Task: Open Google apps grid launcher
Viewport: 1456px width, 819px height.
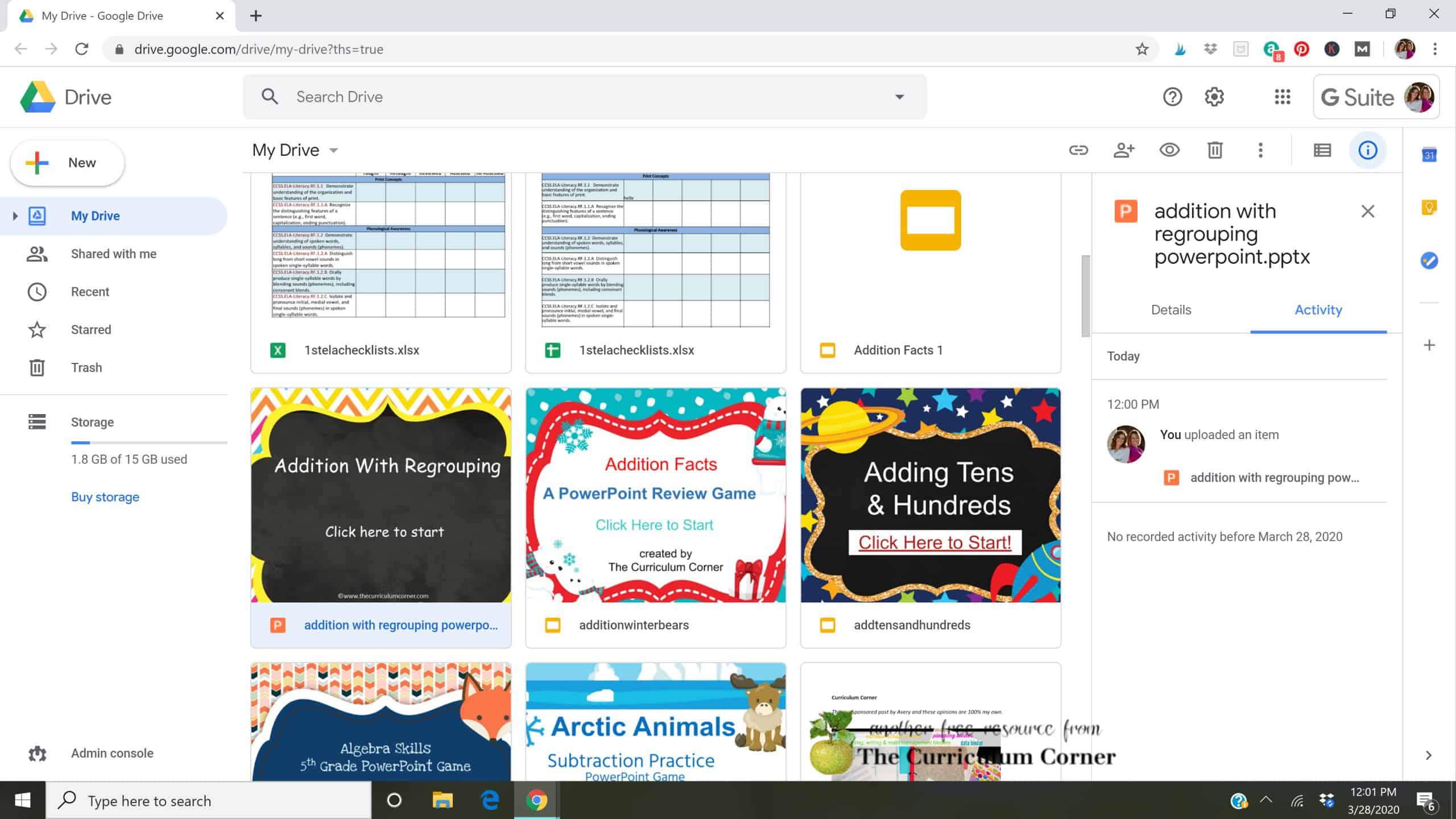Action: [x=1282, y=97]
